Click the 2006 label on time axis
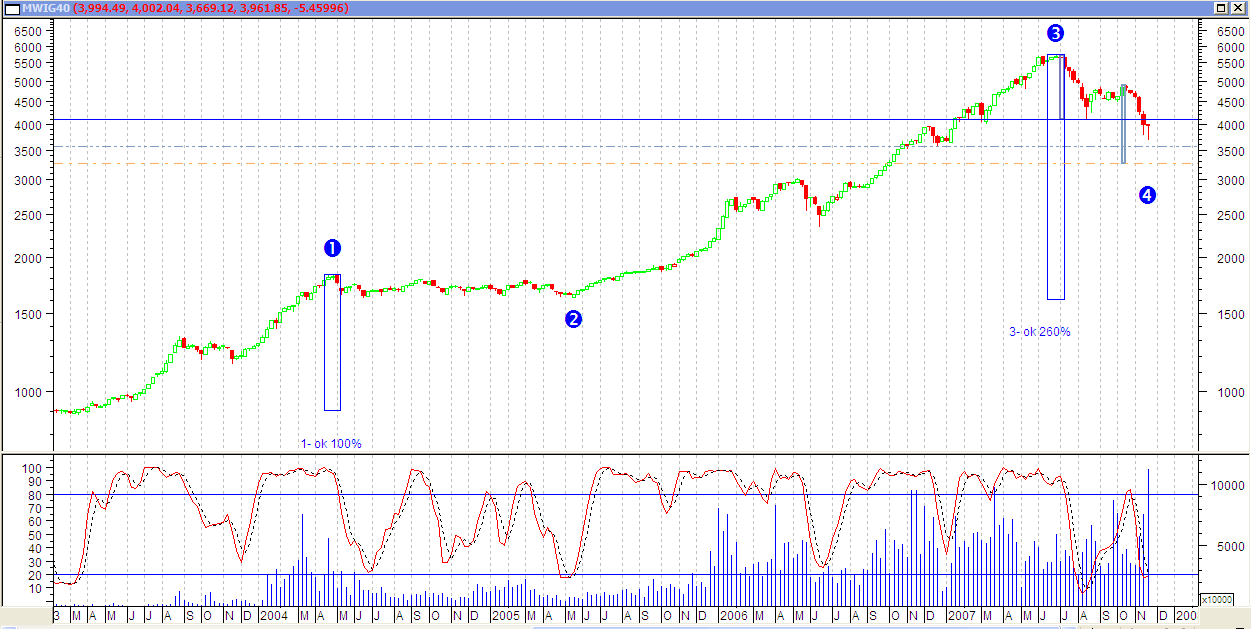 pos(733,615)
